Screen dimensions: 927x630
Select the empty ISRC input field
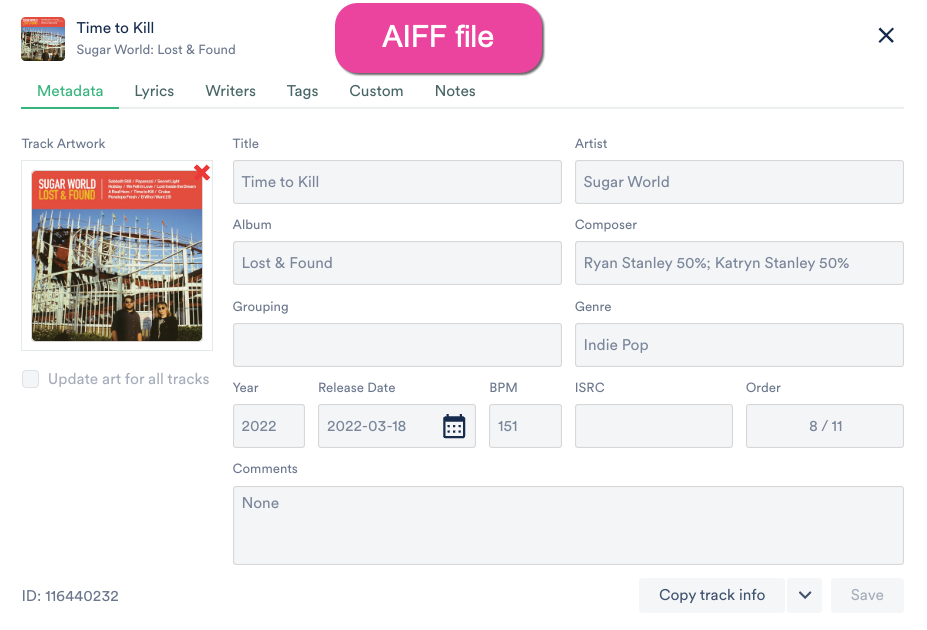654,426
